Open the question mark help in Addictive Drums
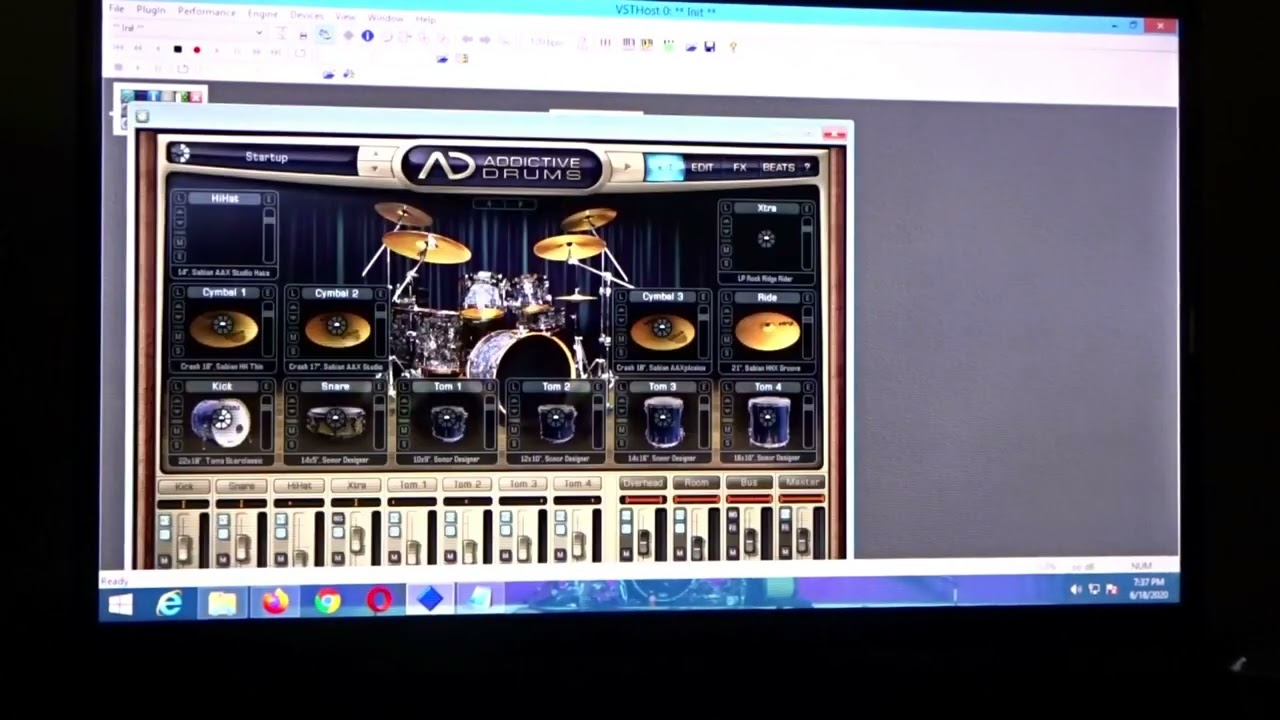The height and width of the screenshot is (720, 1280). (x=807, y=167)
